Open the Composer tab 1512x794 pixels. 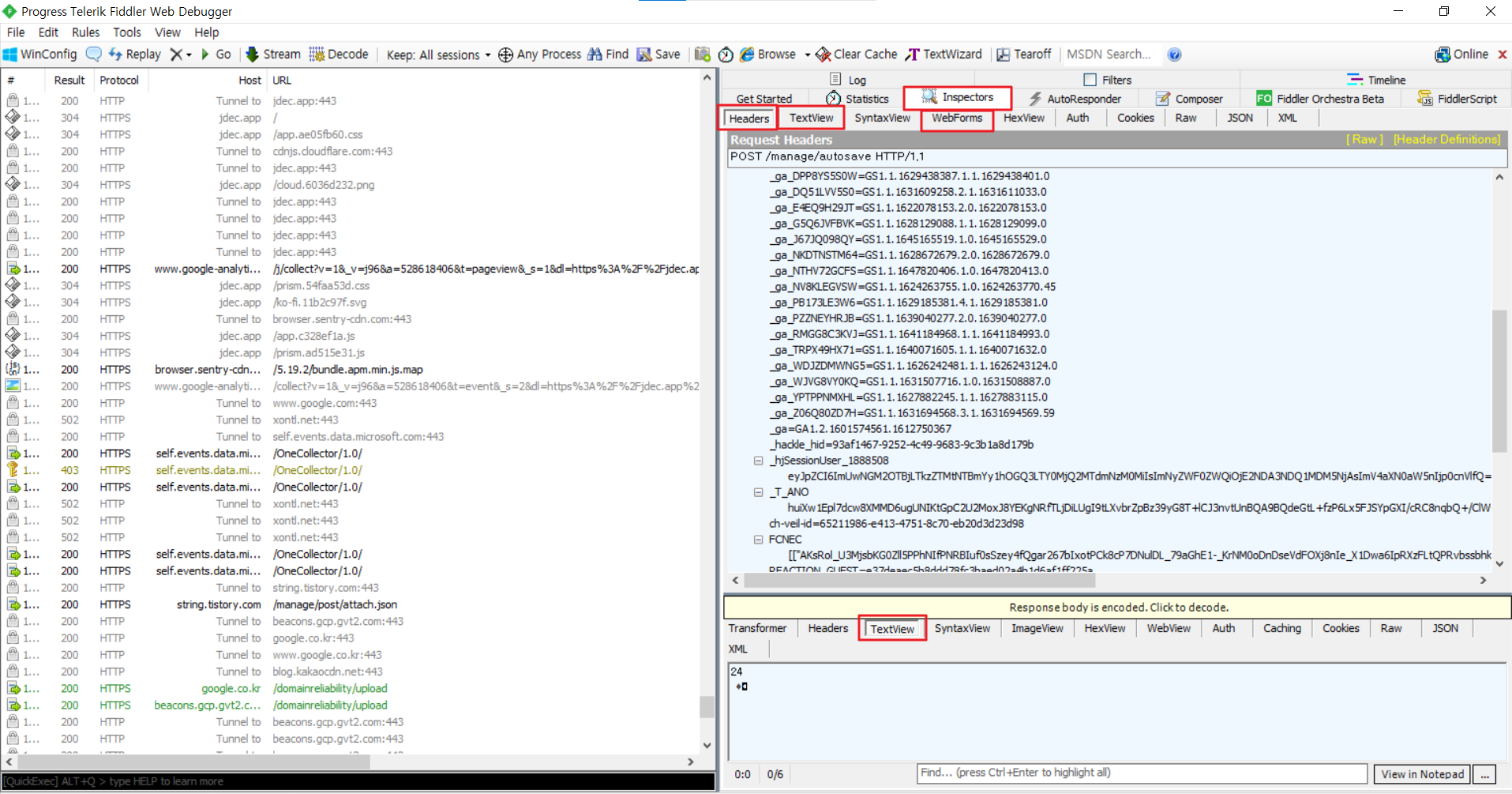coord(1189,99)
